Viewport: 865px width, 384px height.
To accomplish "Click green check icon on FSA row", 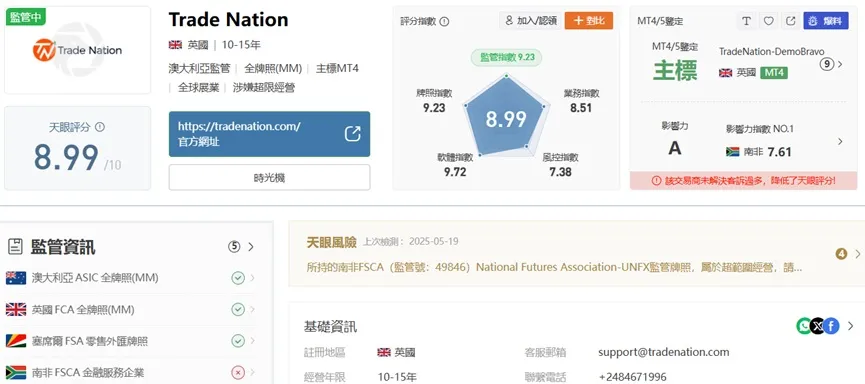I will (238, 341).
